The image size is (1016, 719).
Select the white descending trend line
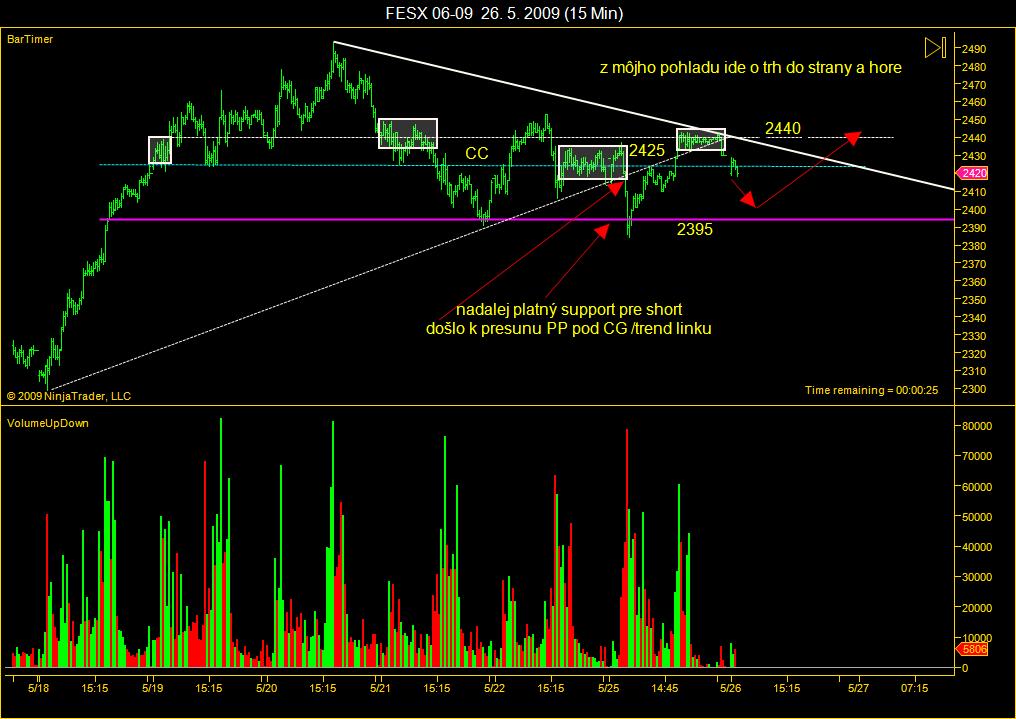pos(643,116)
